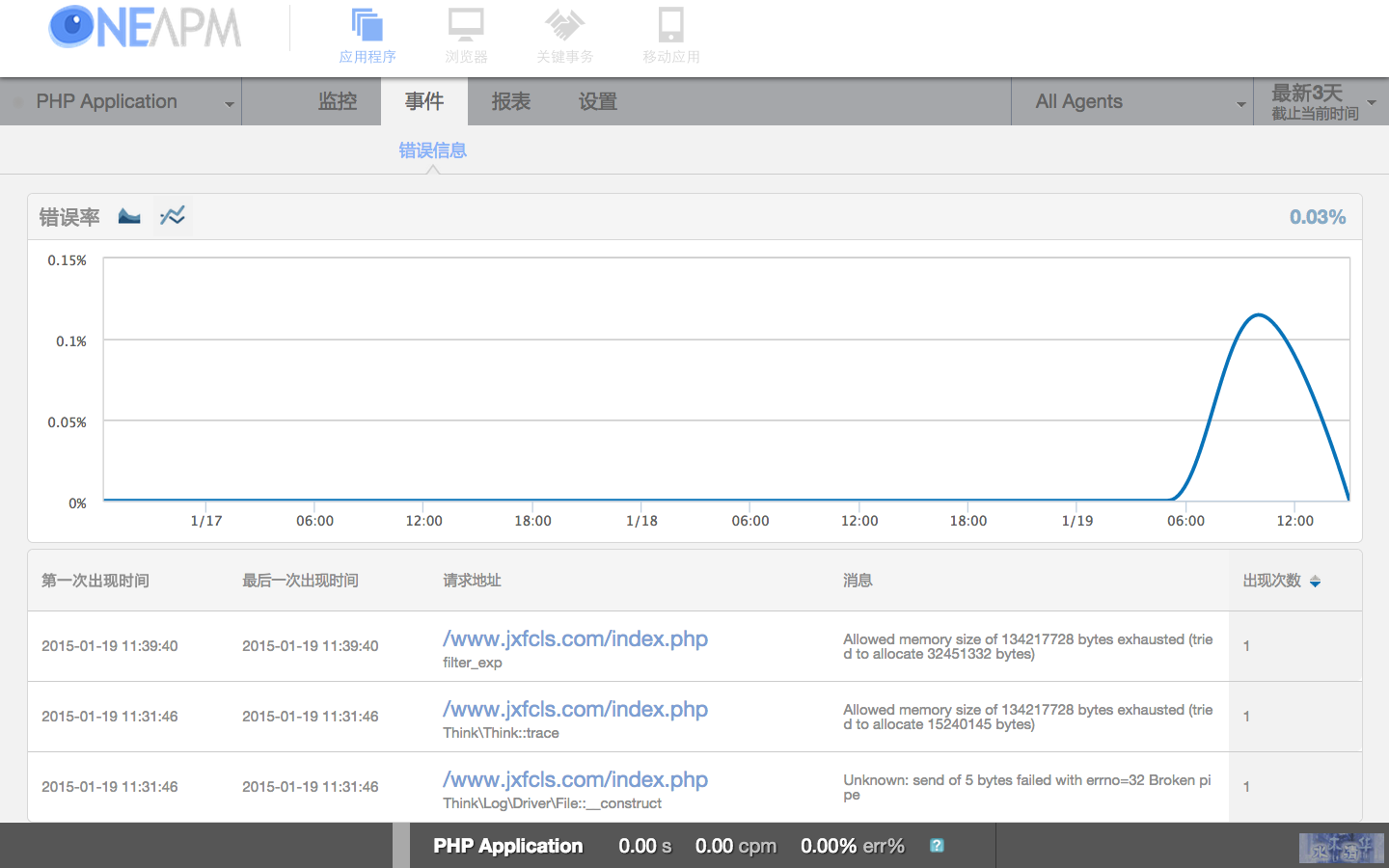Click the 第一次出现时间 column header
This screenshot has height=868, width=1389.
(x=95, y=581)
